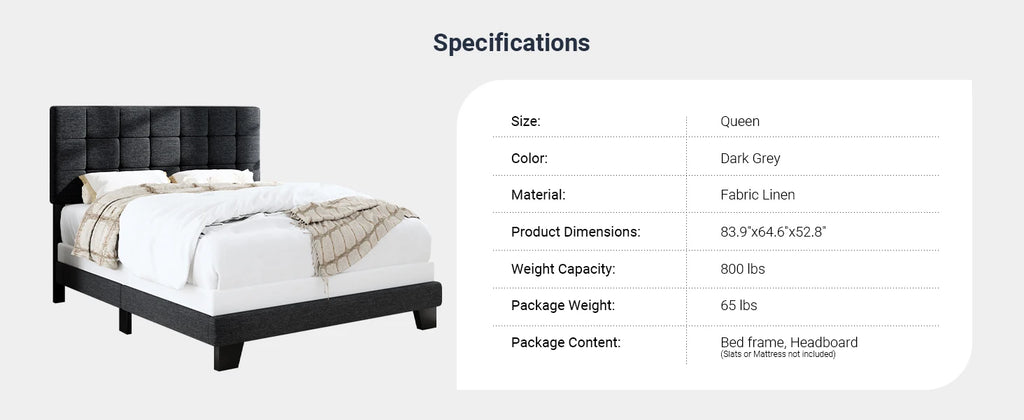Select the Fabric Linen value
1024x420 pixels.
[x=758, y=195]
